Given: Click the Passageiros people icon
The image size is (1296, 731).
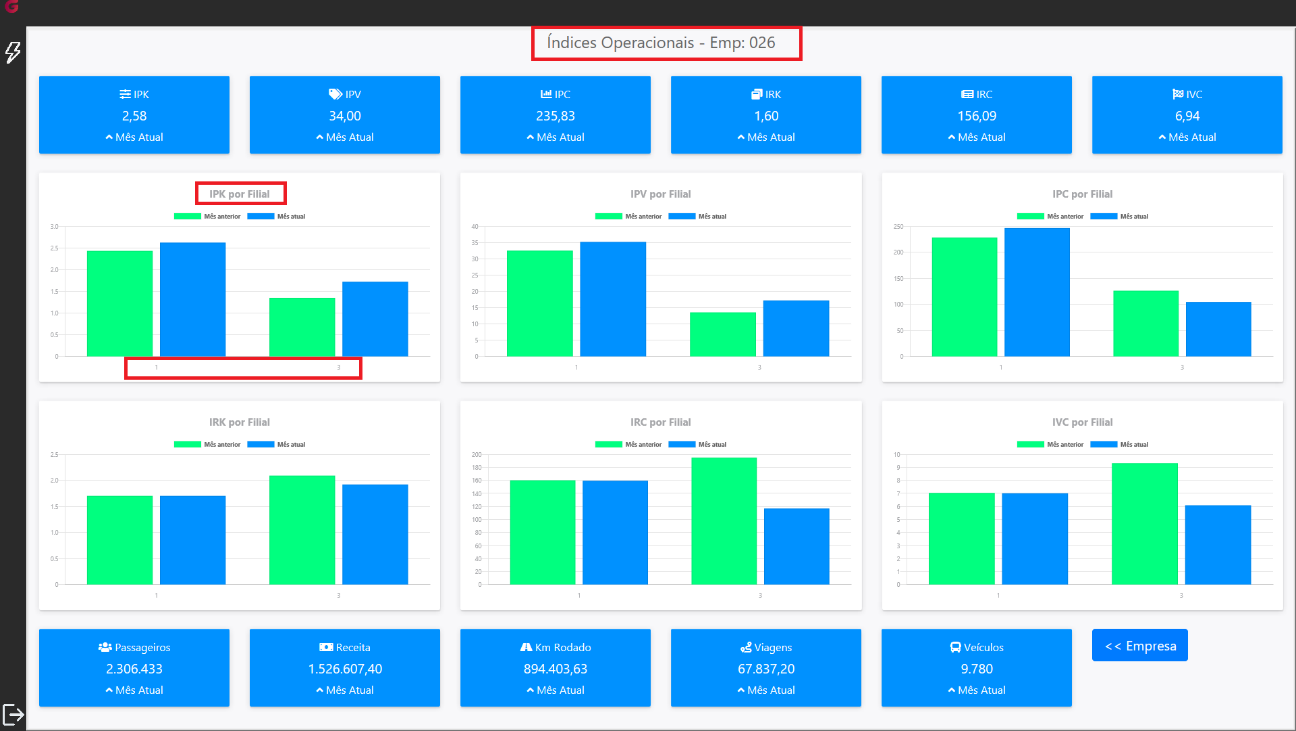Looking at the screenshot, I should pos(105,648).
